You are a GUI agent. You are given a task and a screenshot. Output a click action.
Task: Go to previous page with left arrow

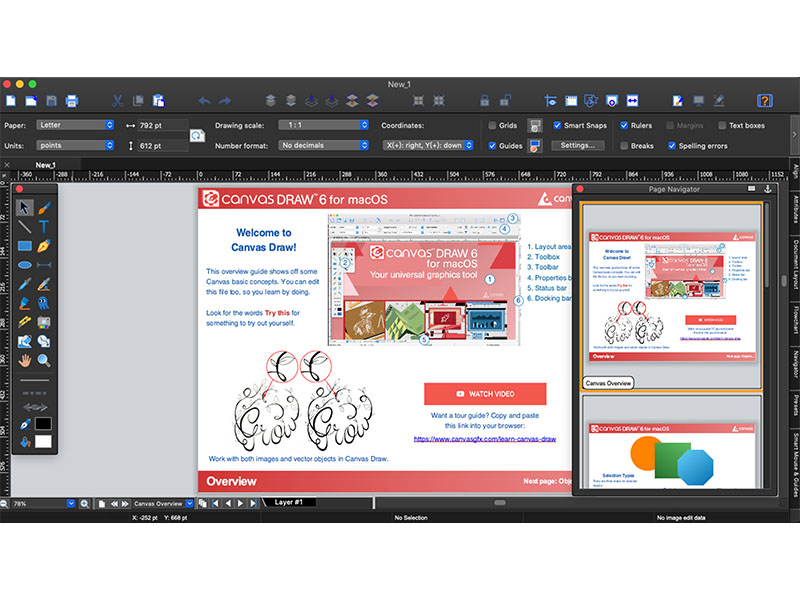click(x=228, y=504)
